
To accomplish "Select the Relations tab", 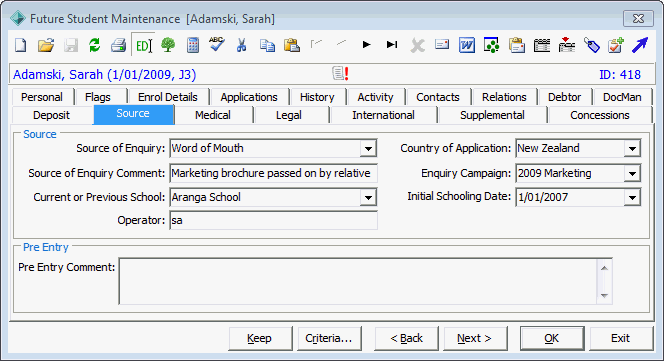I will 504,97.
